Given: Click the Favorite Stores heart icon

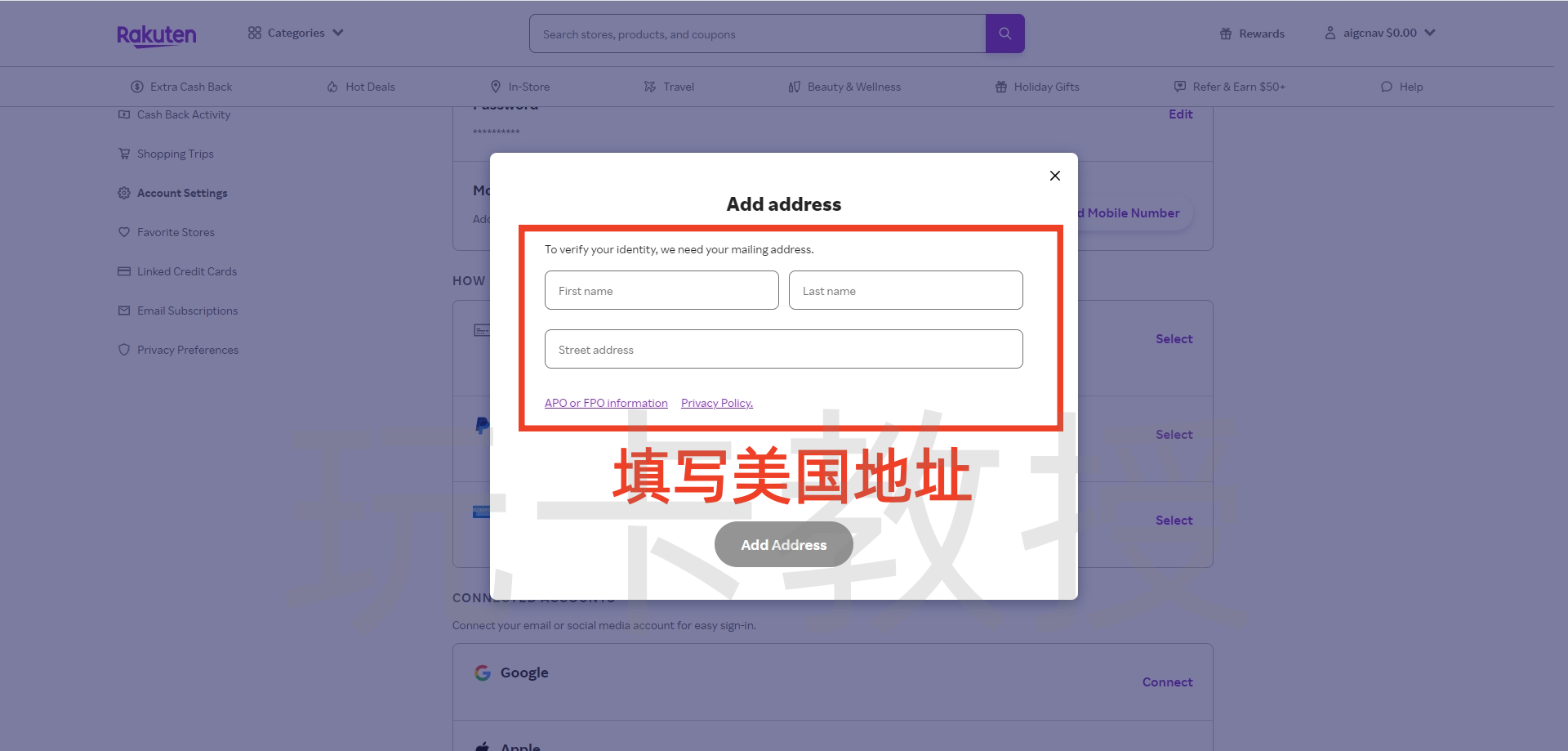Looking at the screenshot, I should (124, 232).
